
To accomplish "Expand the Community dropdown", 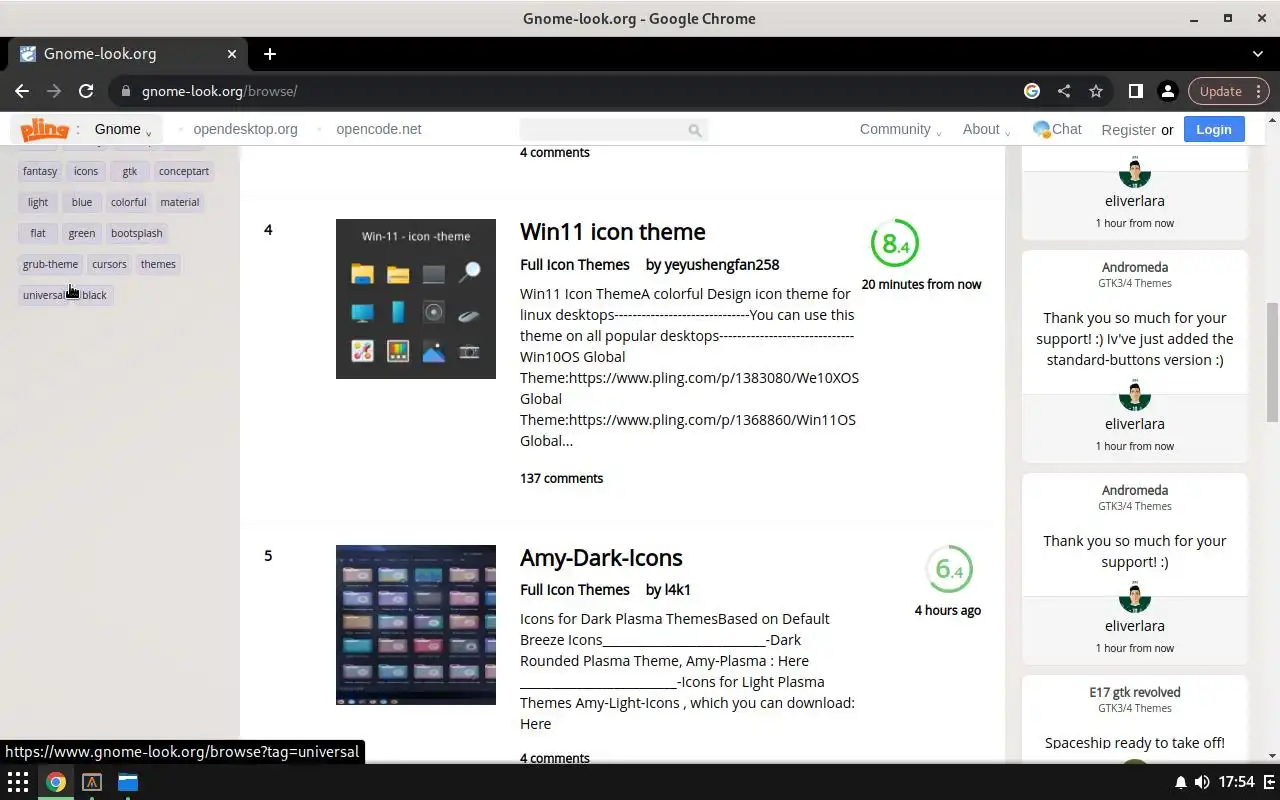I will (x=900, y=129).
